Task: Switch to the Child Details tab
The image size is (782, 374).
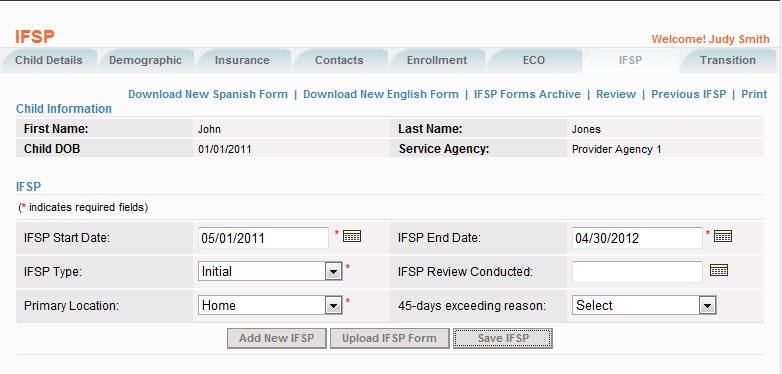Action: [x=49, y=61]
